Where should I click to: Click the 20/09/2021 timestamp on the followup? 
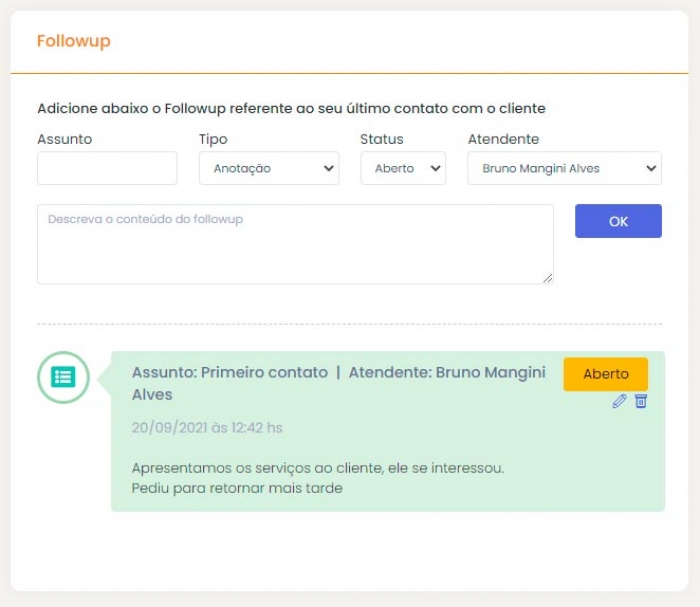[x=207, y=428]
